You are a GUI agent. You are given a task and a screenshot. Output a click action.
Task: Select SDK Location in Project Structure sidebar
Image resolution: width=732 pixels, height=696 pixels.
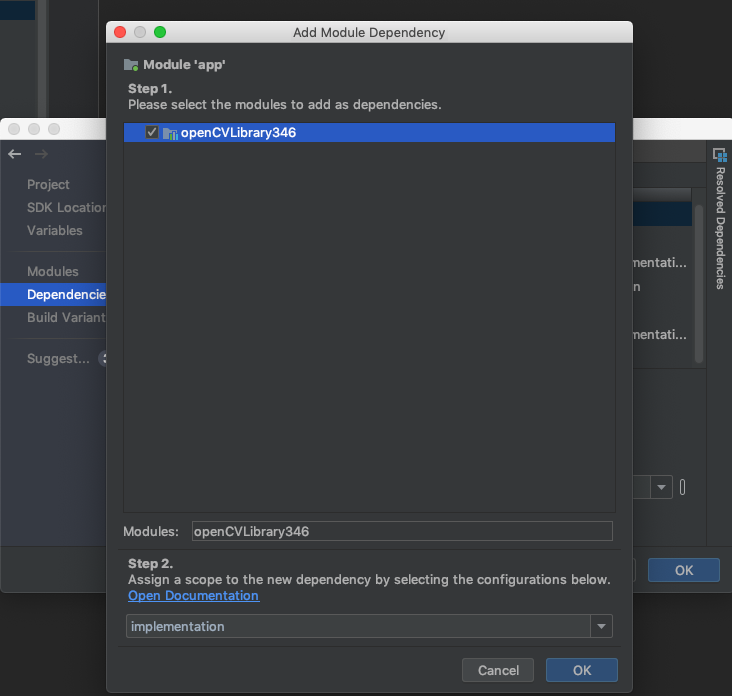pyautogui.click(x=66, y=207)
